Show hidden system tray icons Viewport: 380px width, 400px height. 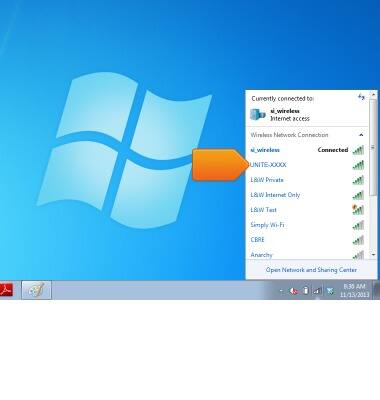[281, 291]
